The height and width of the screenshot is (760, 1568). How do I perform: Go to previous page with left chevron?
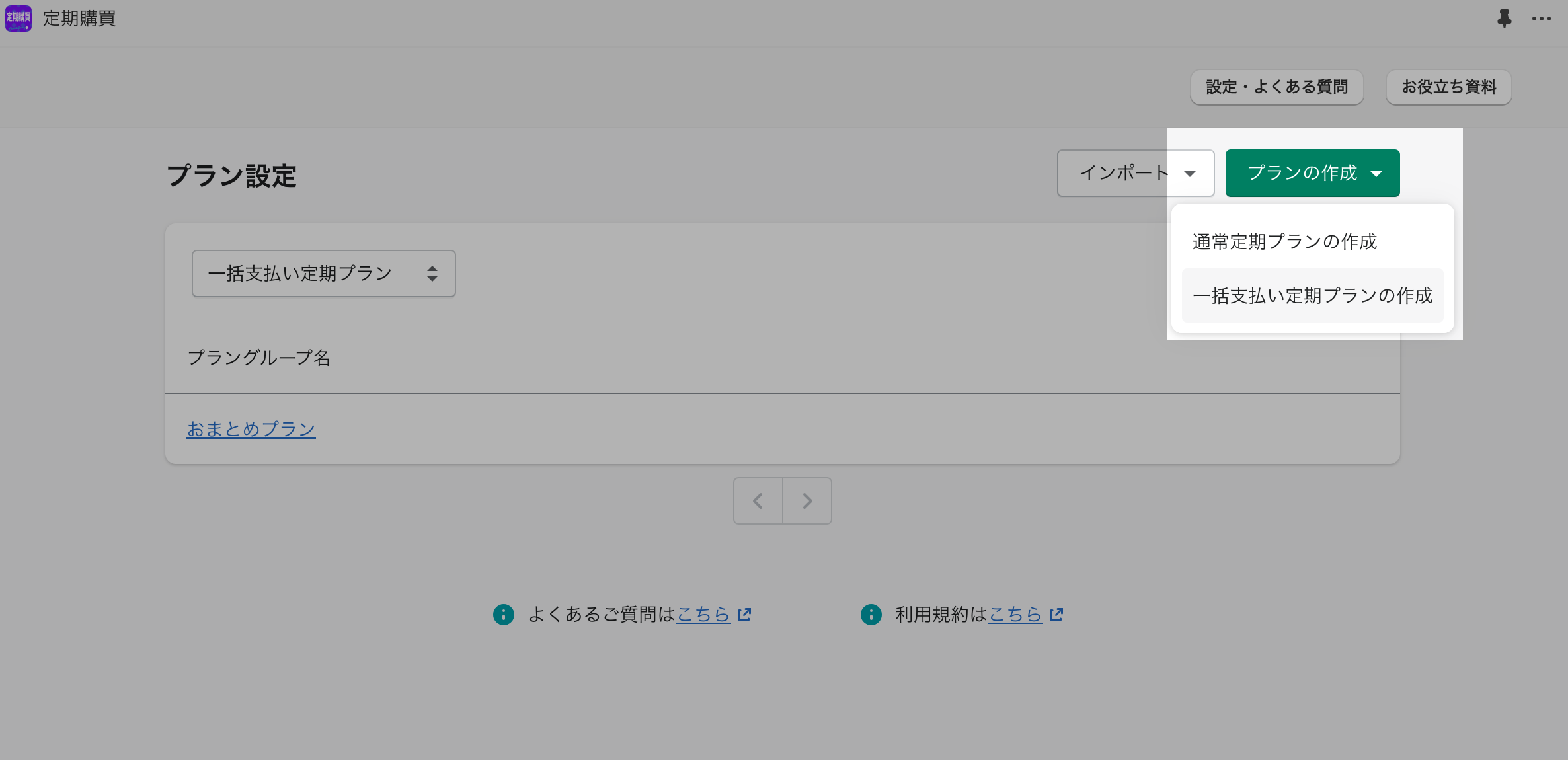(x=758, y=501)
